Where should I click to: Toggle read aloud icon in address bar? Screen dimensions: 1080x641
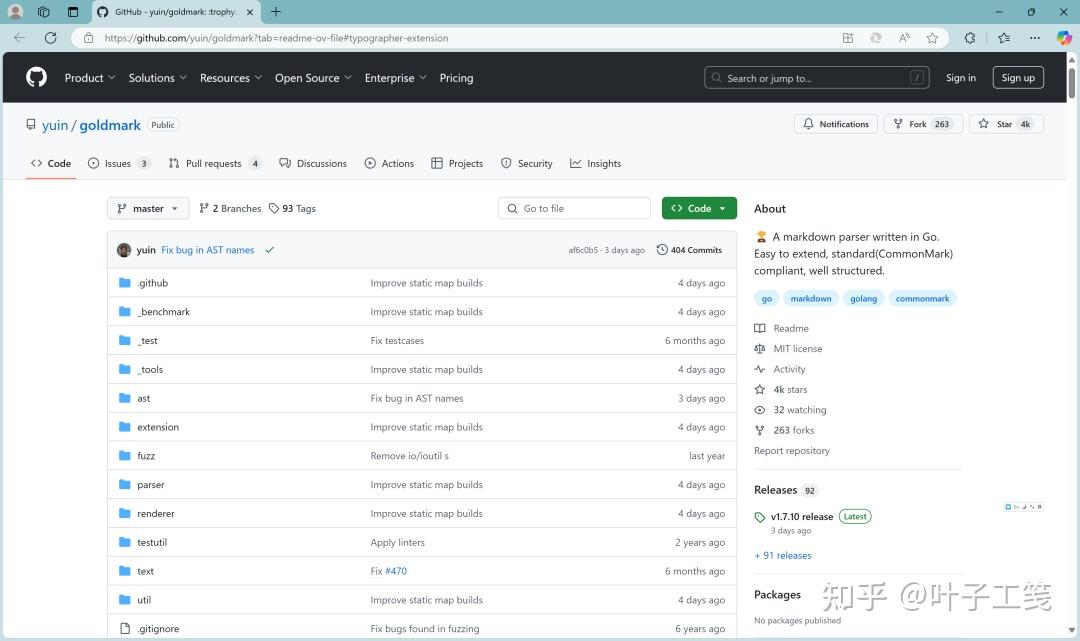tap(904, 38)
